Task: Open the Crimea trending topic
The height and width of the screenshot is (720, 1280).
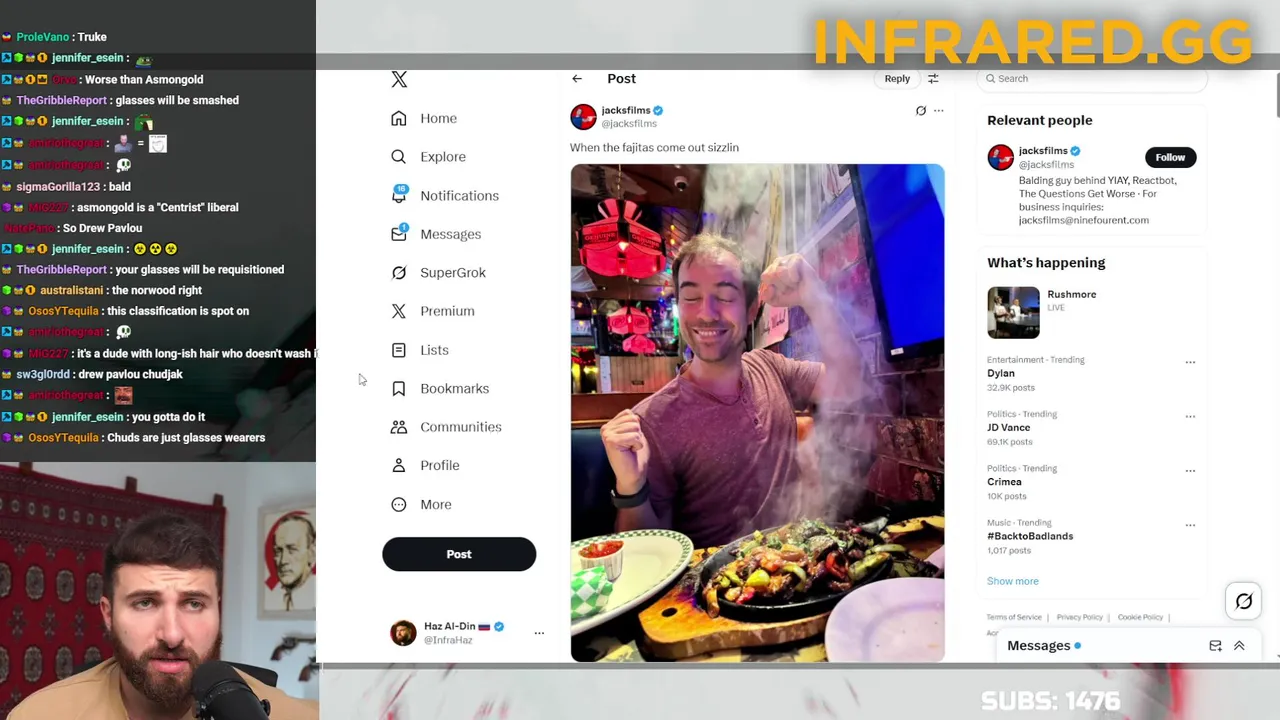Action: point(1004,482)
